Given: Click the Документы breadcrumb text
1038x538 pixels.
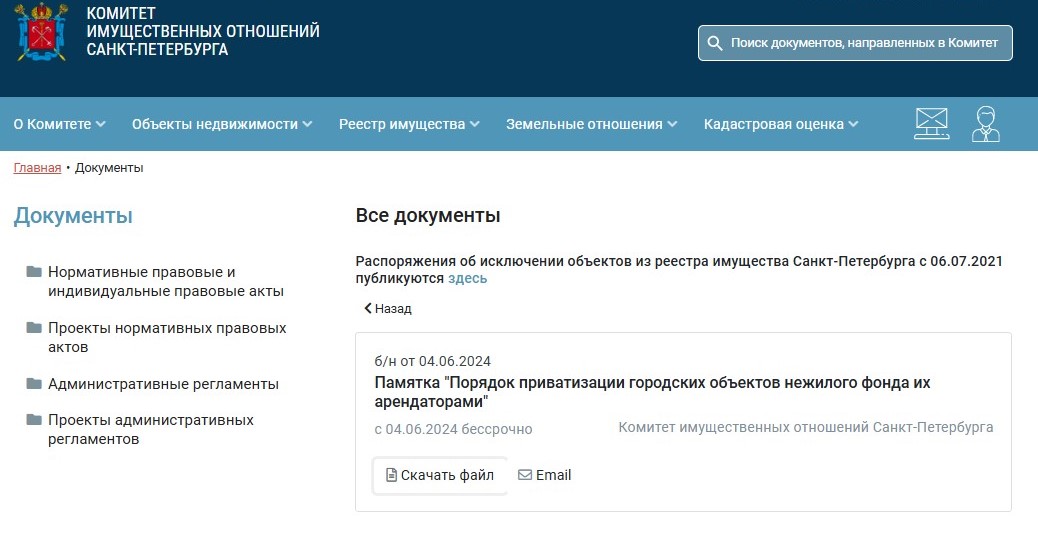Looking at the screenshot, I should [x=109, y=168].
